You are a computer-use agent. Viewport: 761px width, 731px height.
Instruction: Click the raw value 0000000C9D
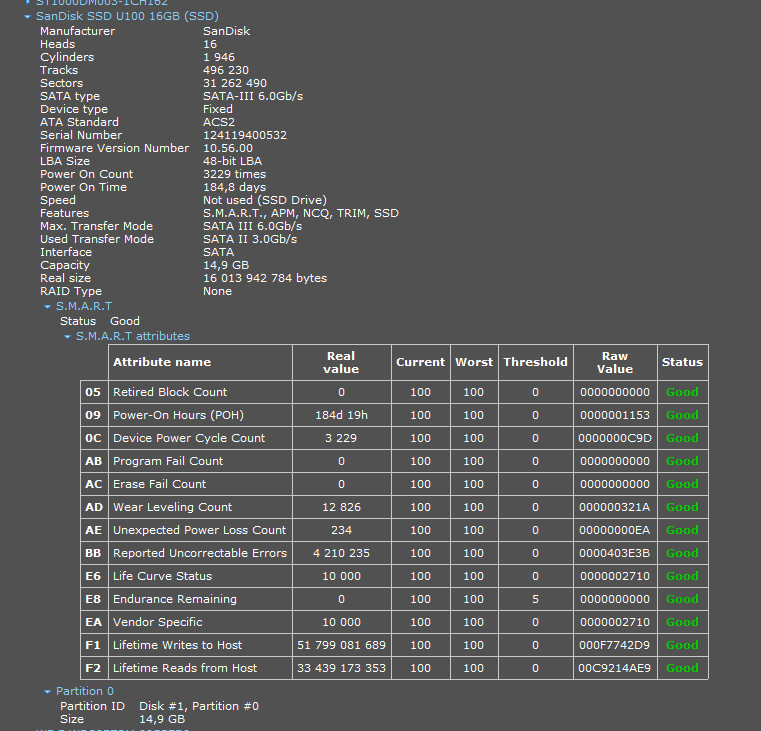point(615,438)
